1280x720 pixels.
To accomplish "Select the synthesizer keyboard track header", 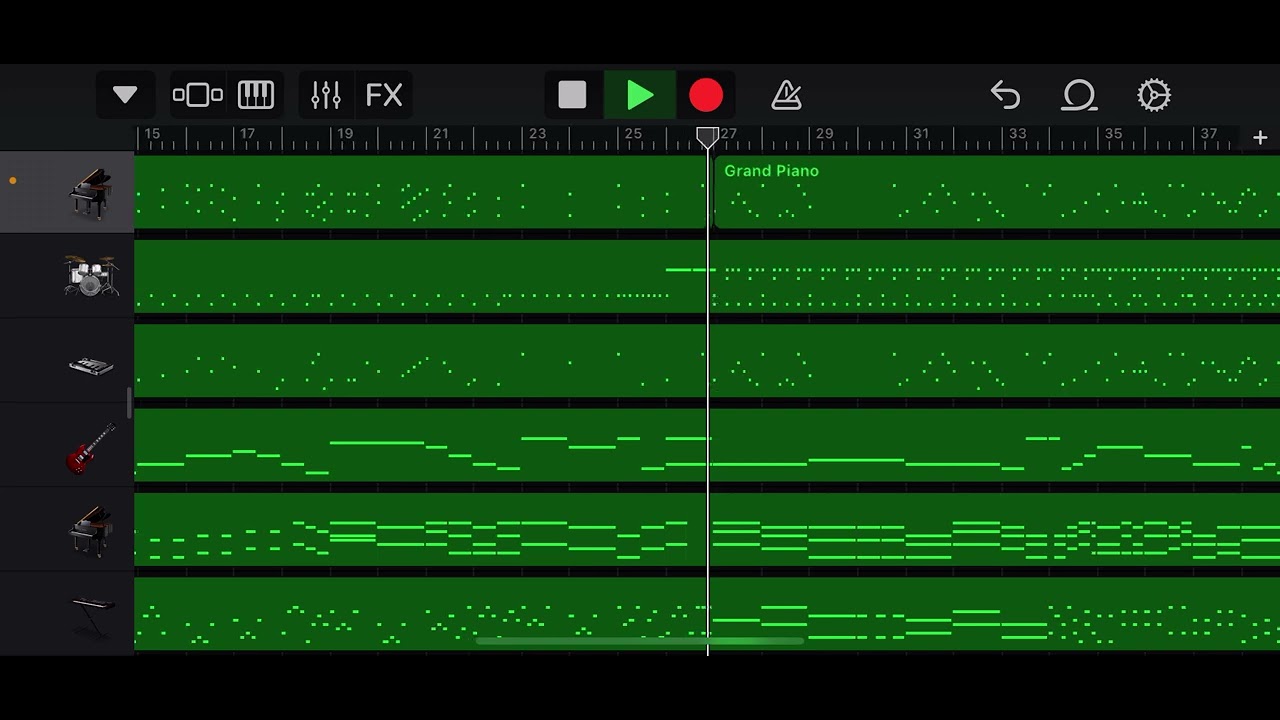I will click(67, 361).
